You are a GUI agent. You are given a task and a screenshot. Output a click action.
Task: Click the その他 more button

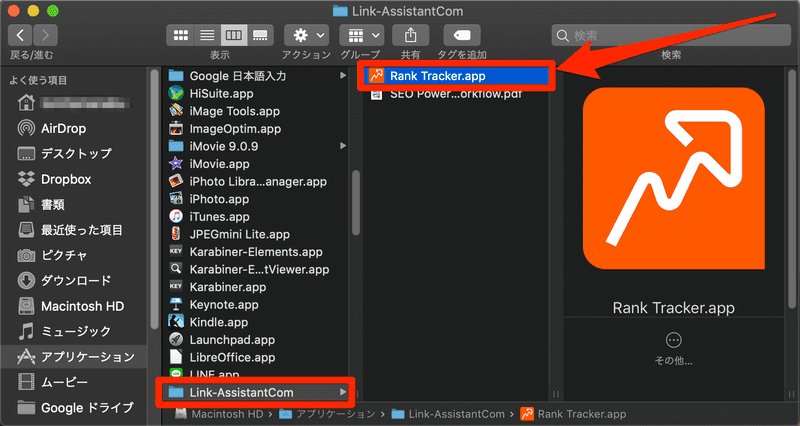[673, 348]
